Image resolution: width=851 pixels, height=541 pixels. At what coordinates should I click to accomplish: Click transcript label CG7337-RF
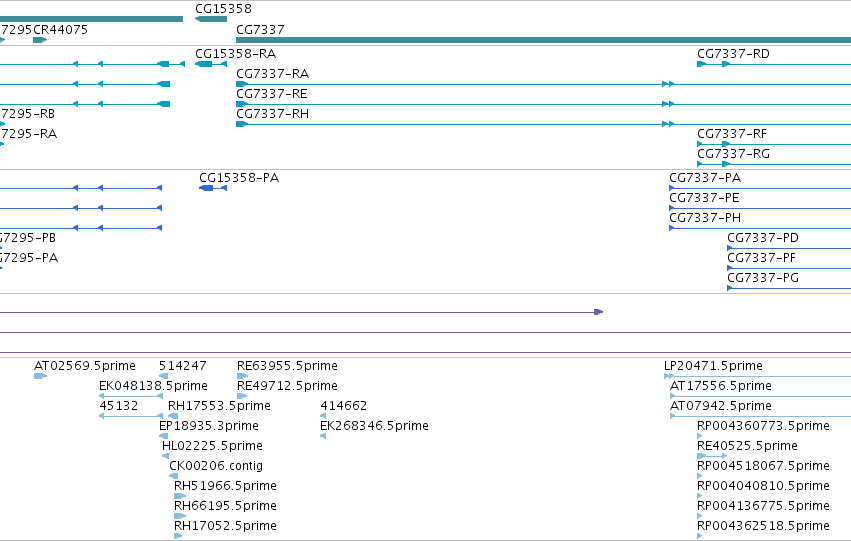(x=732, y=134)
